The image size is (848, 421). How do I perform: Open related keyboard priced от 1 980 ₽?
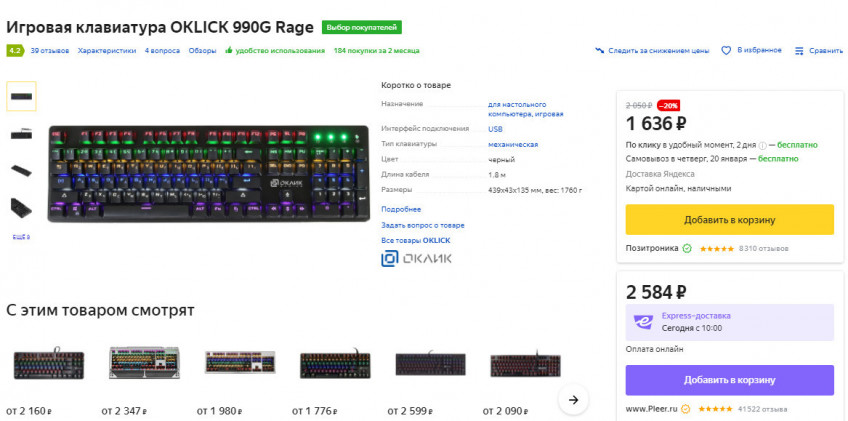[240, 362]
